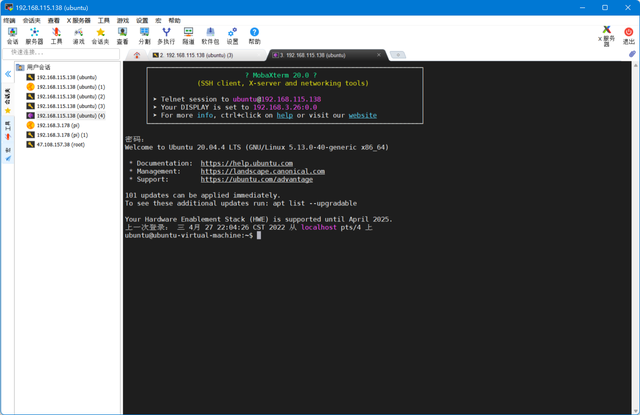Open the 会话夹 star toolbar icon
The width and height of the screenshot is (640, 415).
pos(100,36)
